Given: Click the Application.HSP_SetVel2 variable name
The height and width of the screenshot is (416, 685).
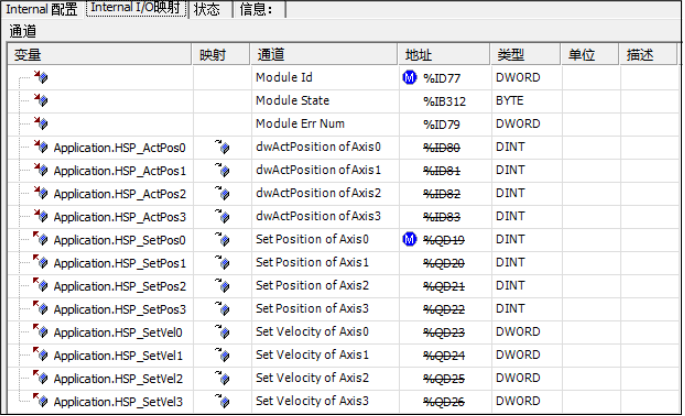Looking at the screenshot, I should (118, 379).
